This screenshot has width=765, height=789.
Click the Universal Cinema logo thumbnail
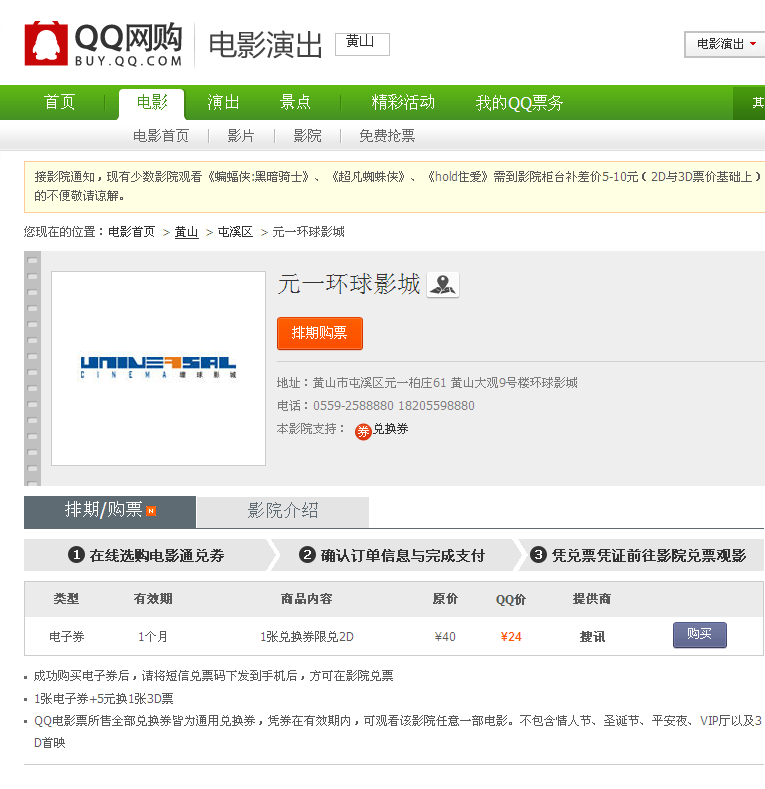click(159, 368)
